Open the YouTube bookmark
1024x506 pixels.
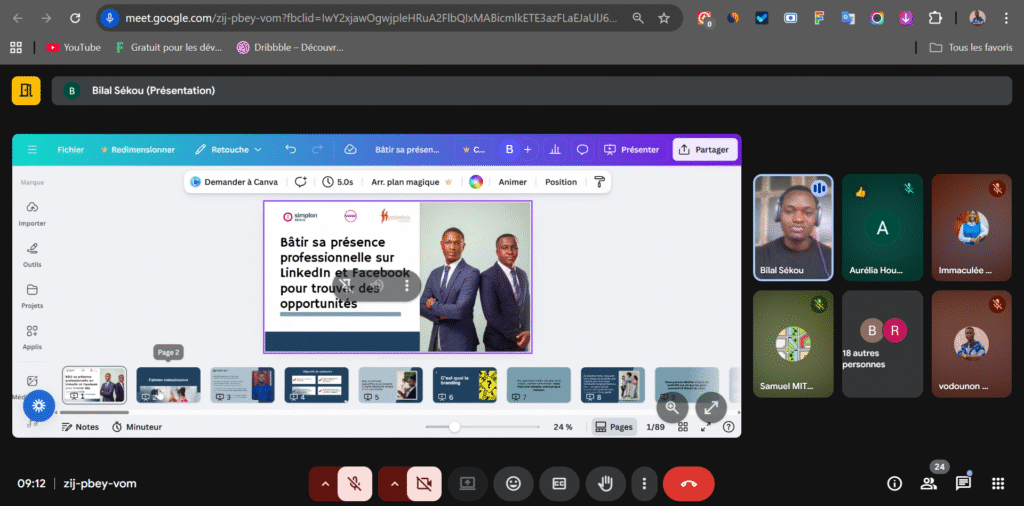point(73,47)
